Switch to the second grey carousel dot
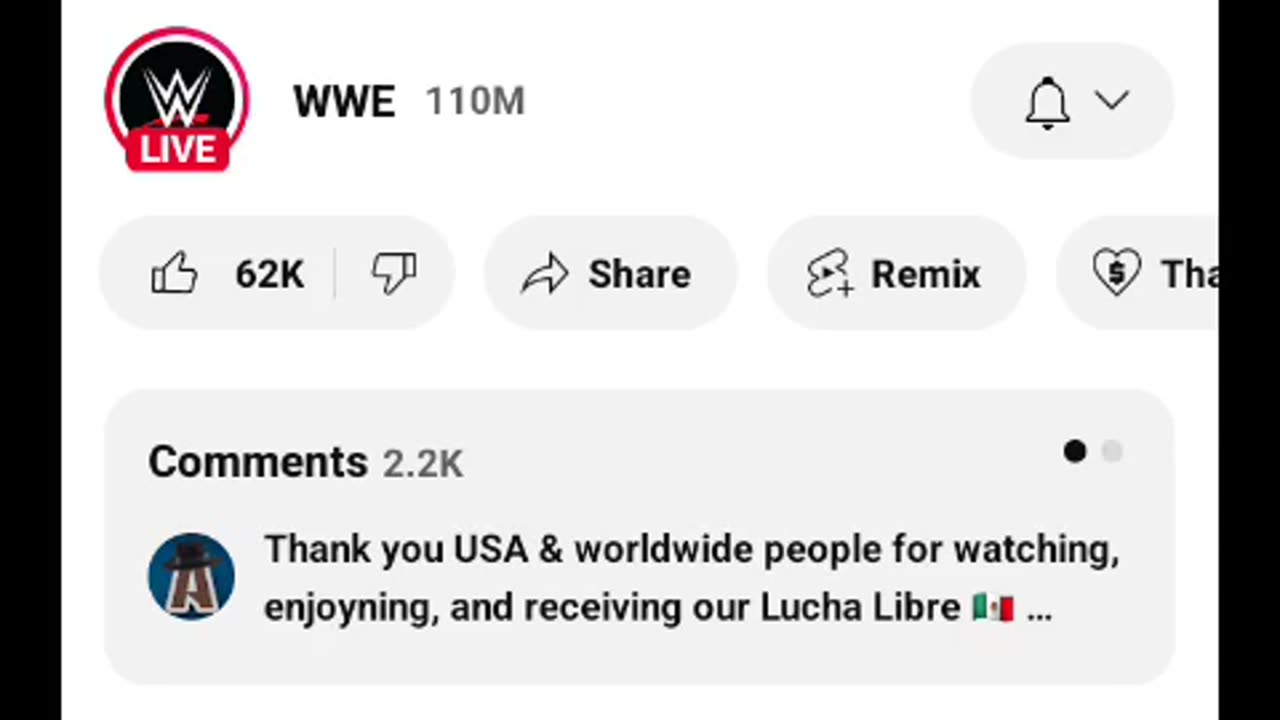Image resolution: width=1280 pixels, height=720 pixels. coord(1112,452)
